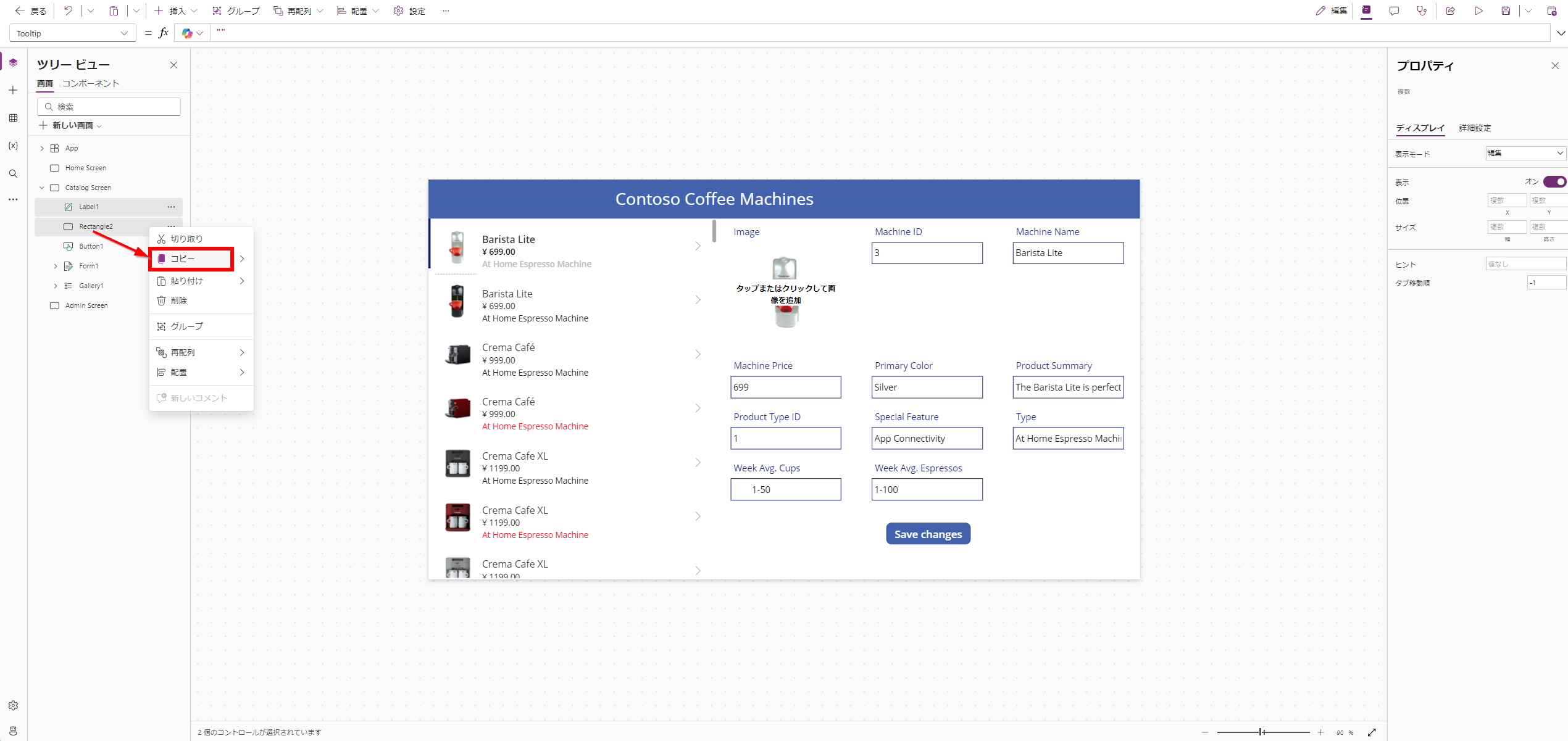Image resolution: width=1568 pixels, height=741 pixels.
Task: Zoom in with the plus button
Action: pos(1320,732)
